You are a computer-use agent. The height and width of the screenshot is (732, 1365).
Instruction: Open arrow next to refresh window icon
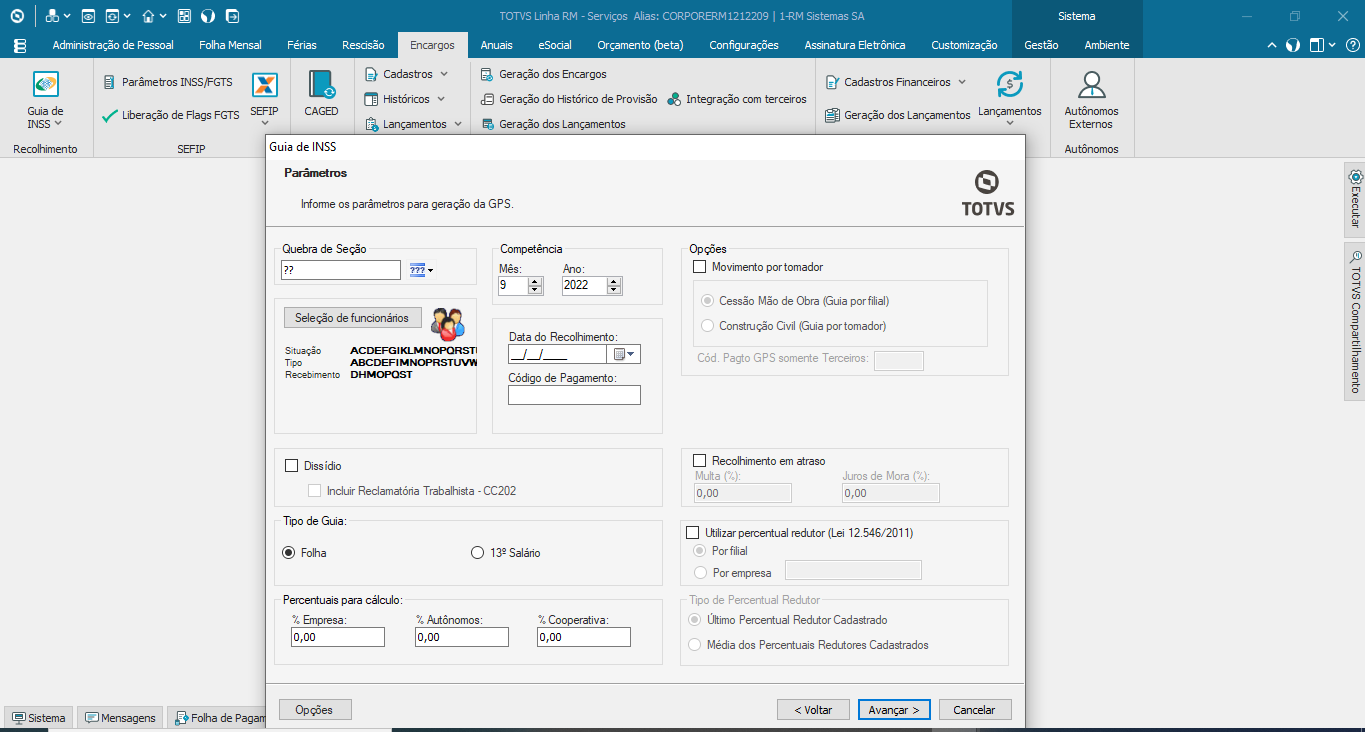pyautogui.click(x=127, y=16)
